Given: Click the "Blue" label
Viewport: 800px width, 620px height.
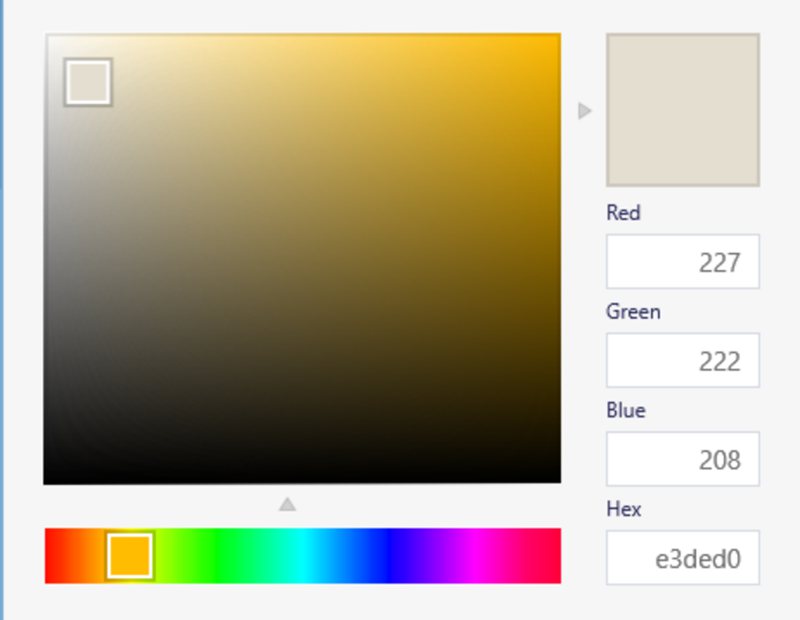Looking at the screenshot, I should [x=626, y=410].
